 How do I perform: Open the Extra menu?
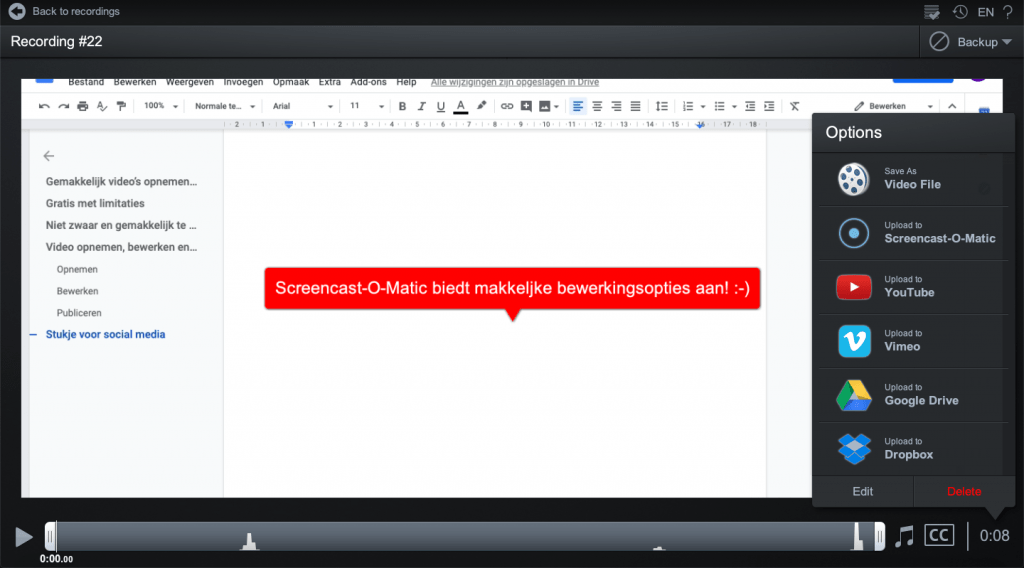pyautogui.click(x=330, y=82)
